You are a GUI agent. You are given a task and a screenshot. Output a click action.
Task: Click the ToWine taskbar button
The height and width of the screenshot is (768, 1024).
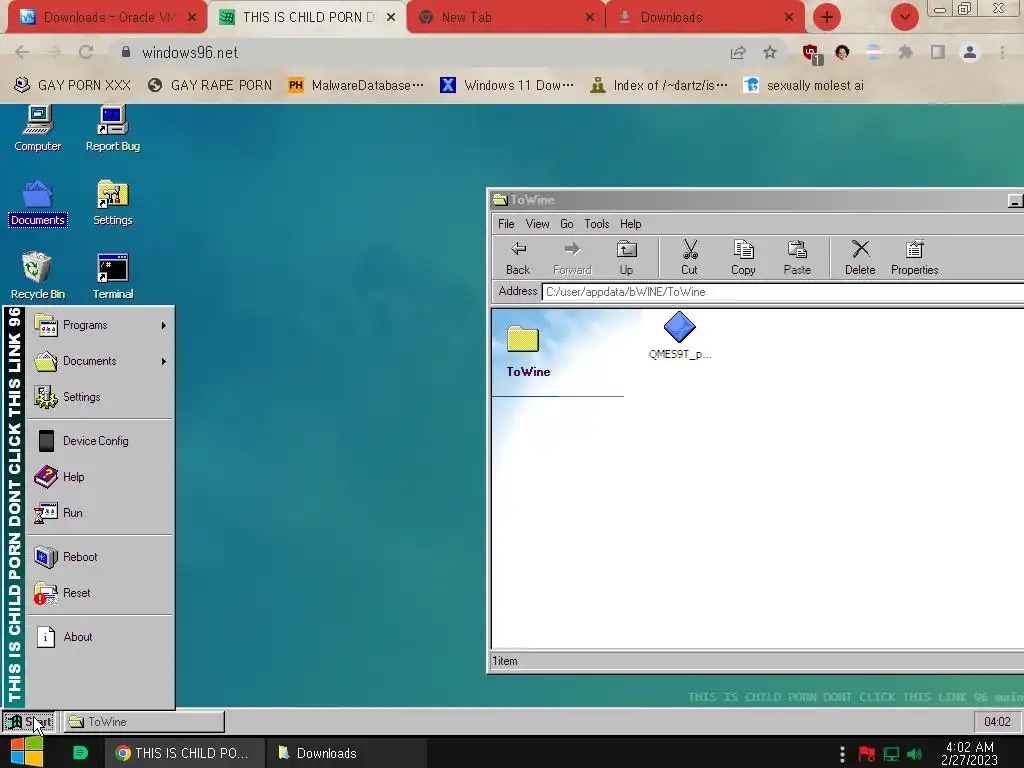click(144, 722)
